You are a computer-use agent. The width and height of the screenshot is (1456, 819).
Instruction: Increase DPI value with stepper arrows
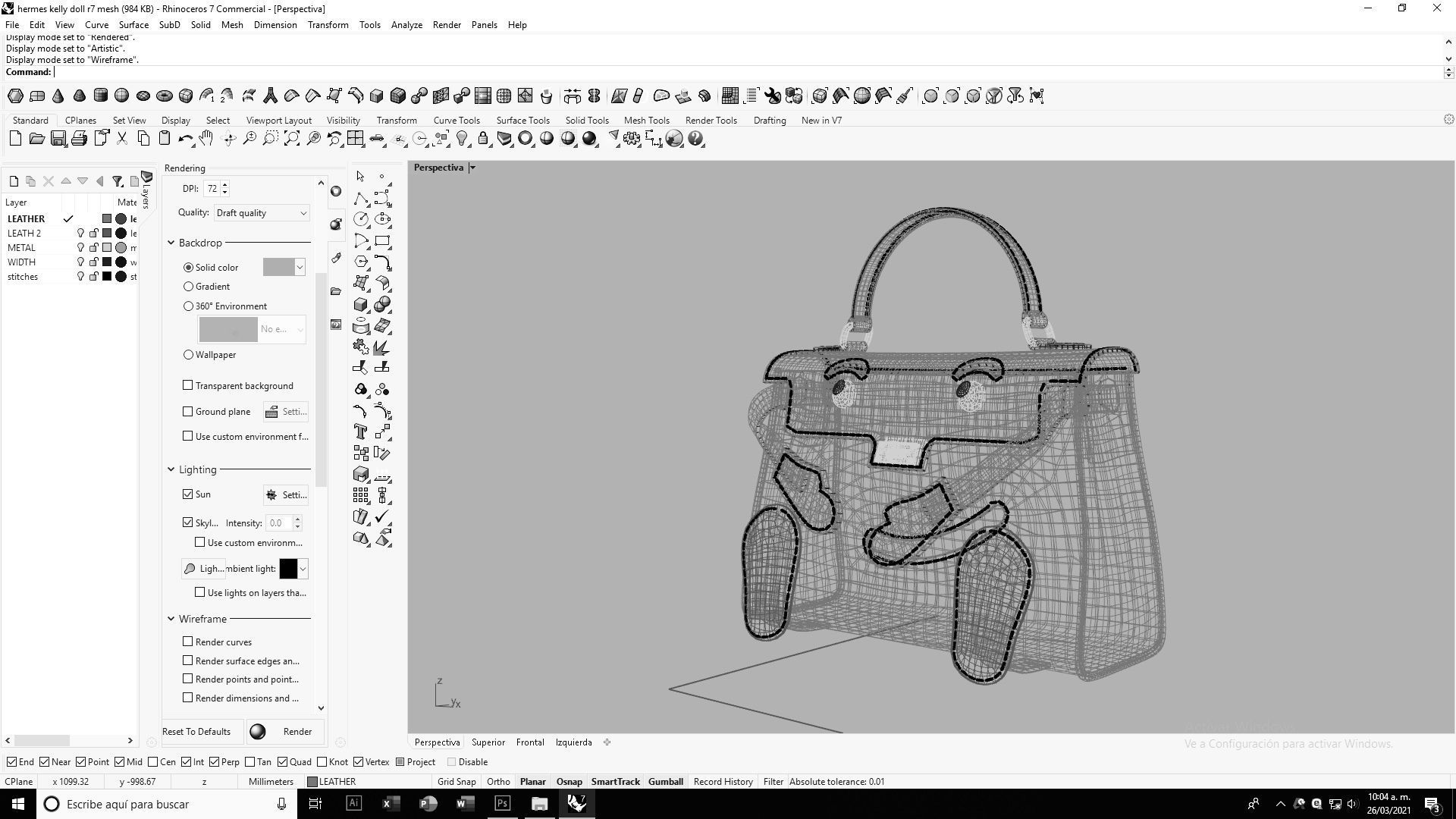point(225,185)
